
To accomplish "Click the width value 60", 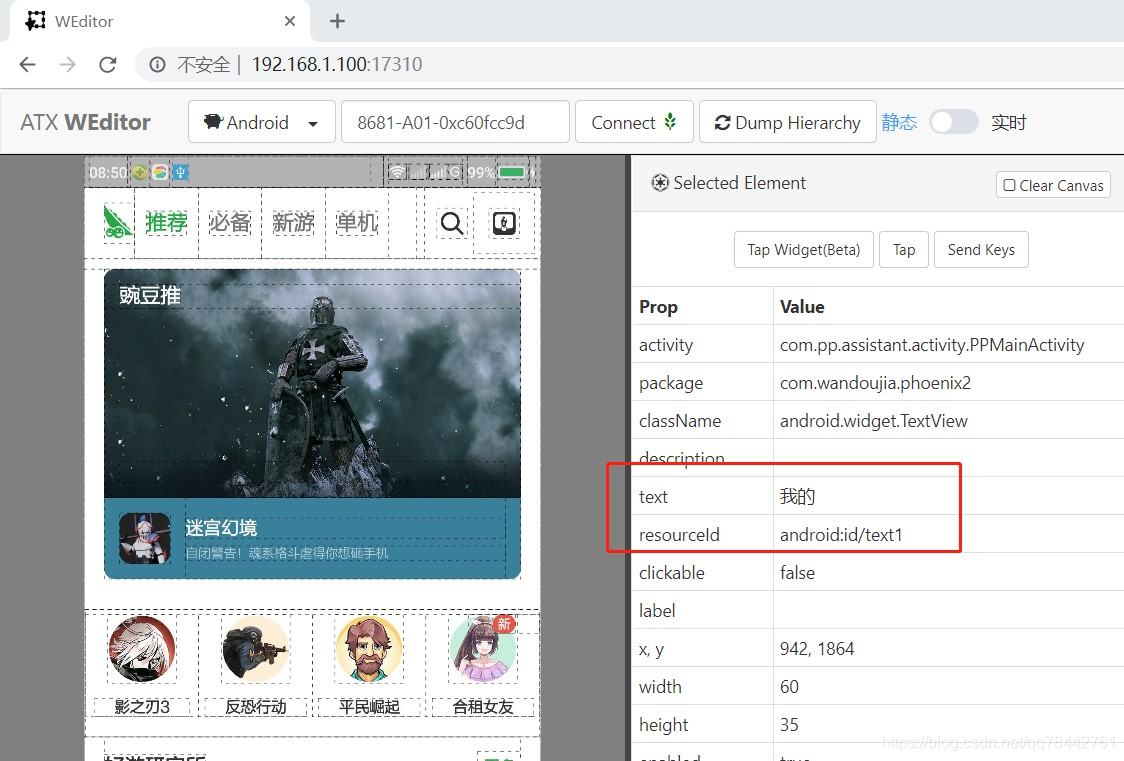I will point(789,686).
